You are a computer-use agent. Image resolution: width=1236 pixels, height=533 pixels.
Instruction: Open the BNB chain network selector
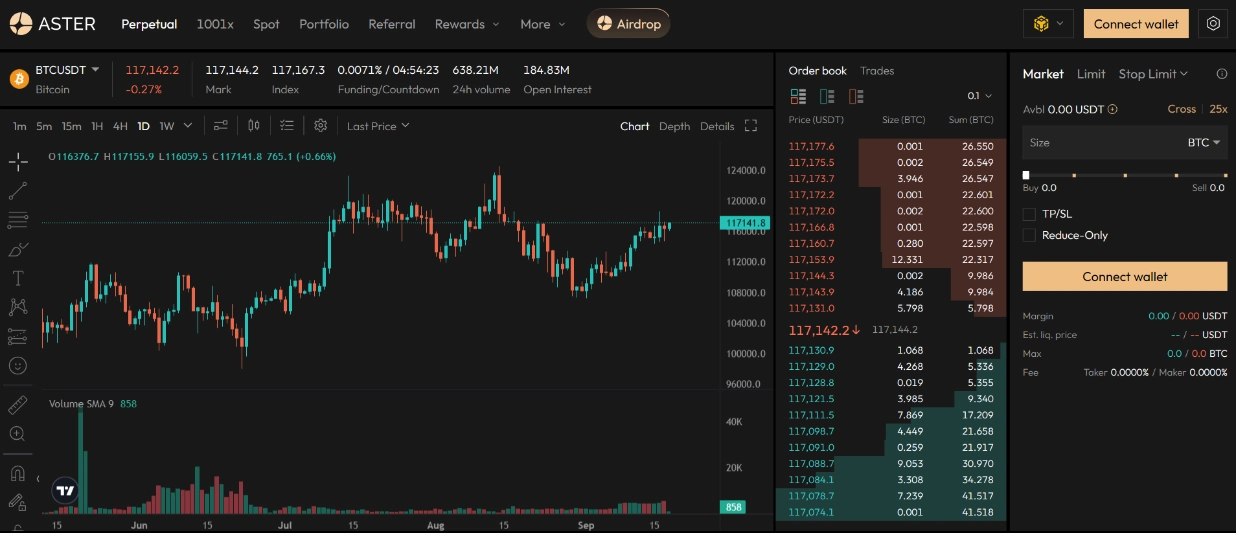1048,24
